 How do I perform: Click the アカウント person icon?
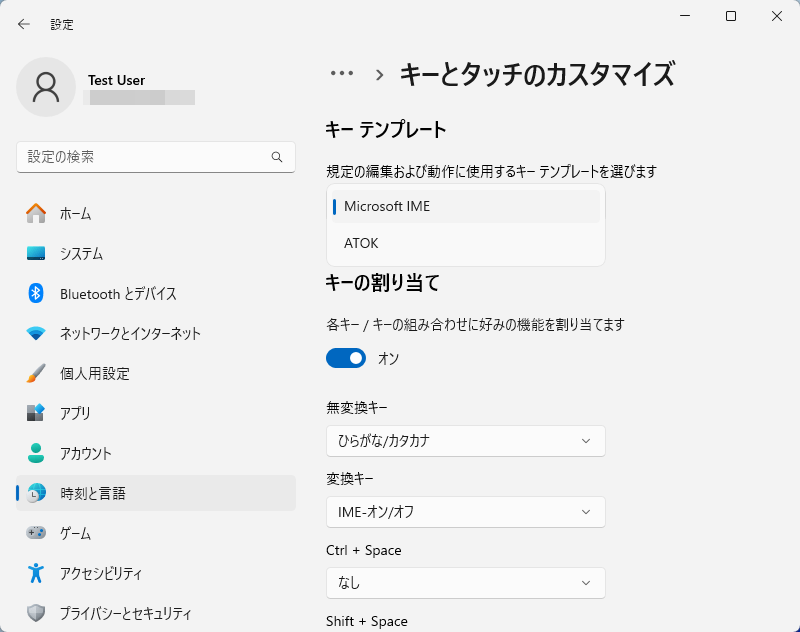36,453
